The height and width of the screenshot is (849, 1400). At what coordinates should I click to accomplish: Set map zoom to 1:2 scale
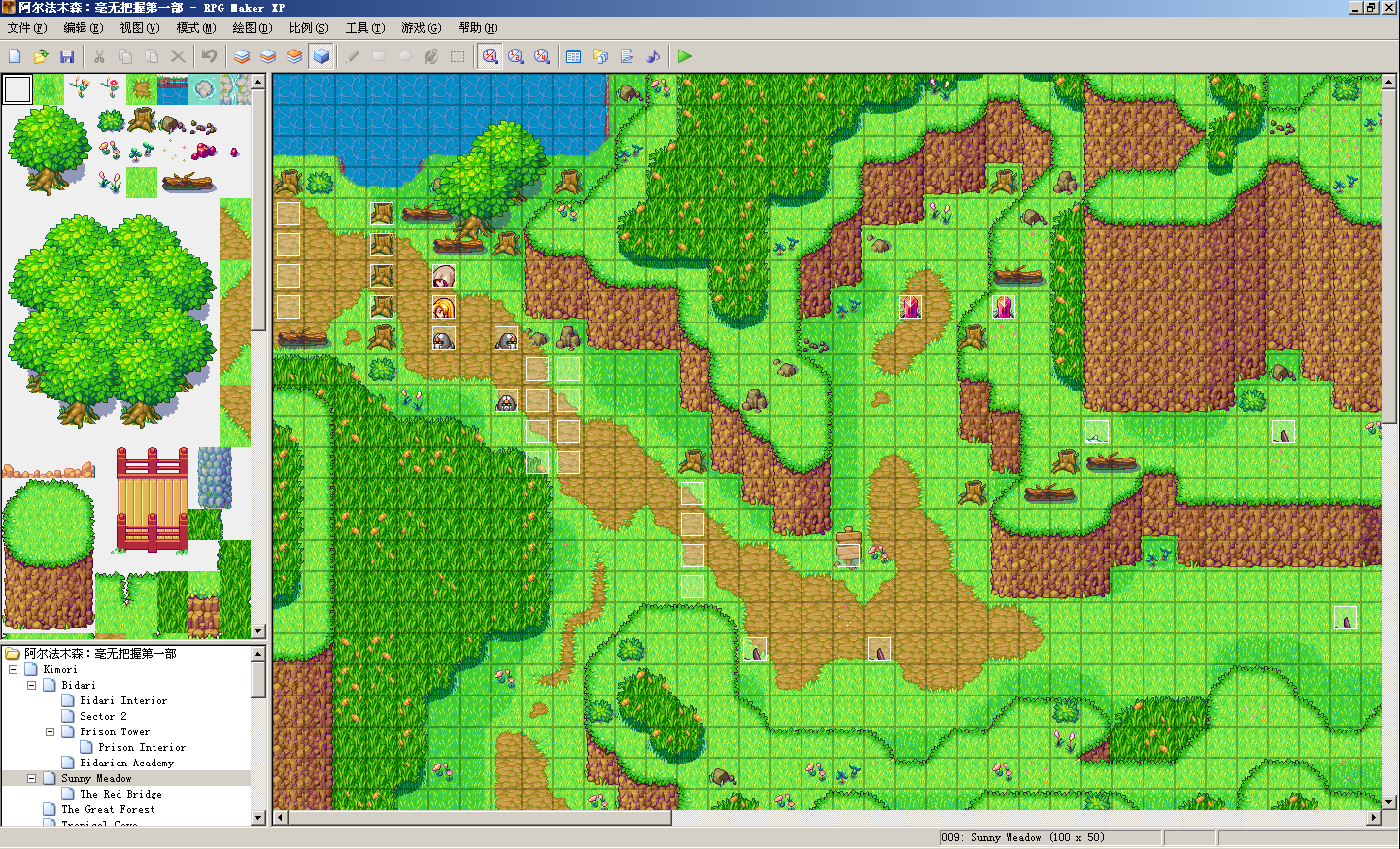point(516,56)
